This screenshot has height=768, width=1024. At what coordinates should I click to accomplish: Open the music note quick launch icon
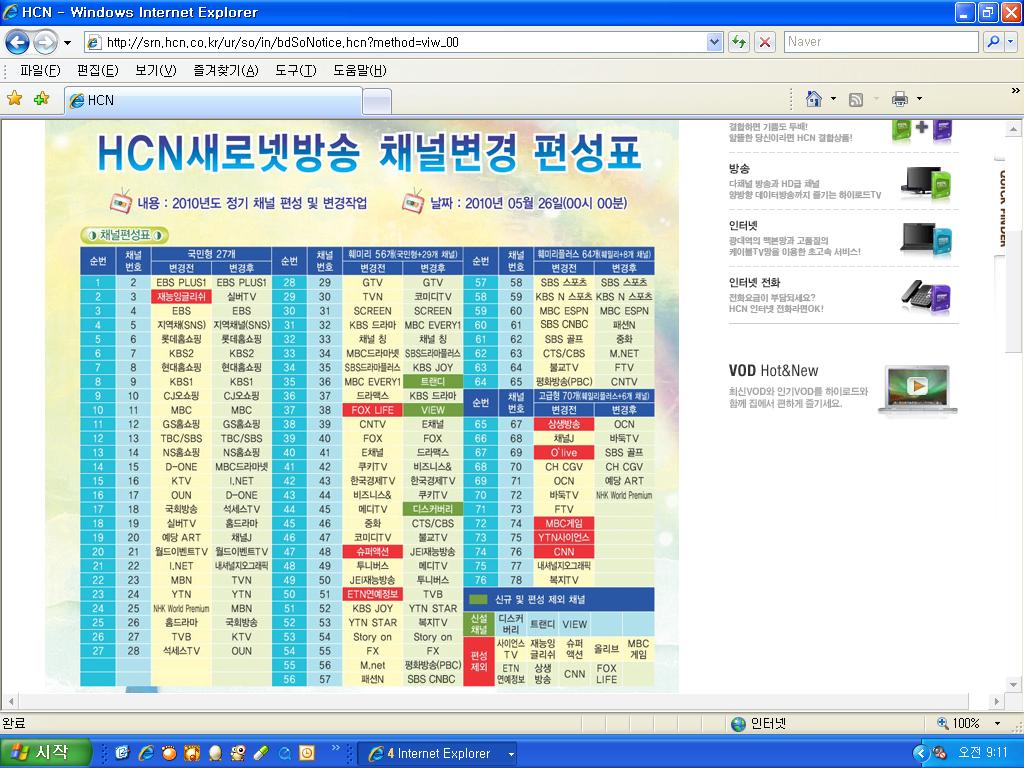(x=191, y=753)
